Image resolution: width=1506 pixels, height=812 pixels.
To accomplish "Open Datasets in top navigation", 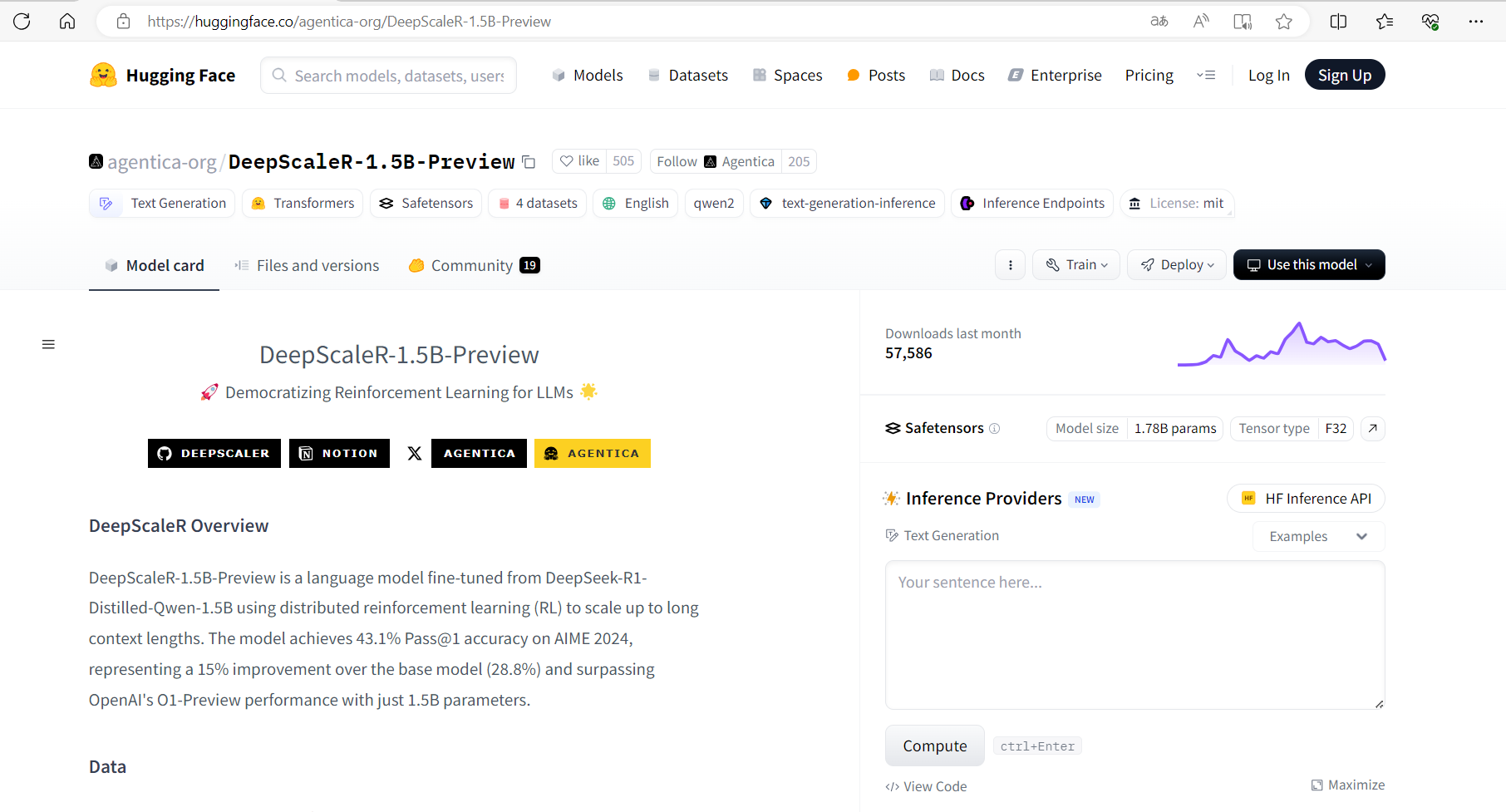I will click(687, 76).
